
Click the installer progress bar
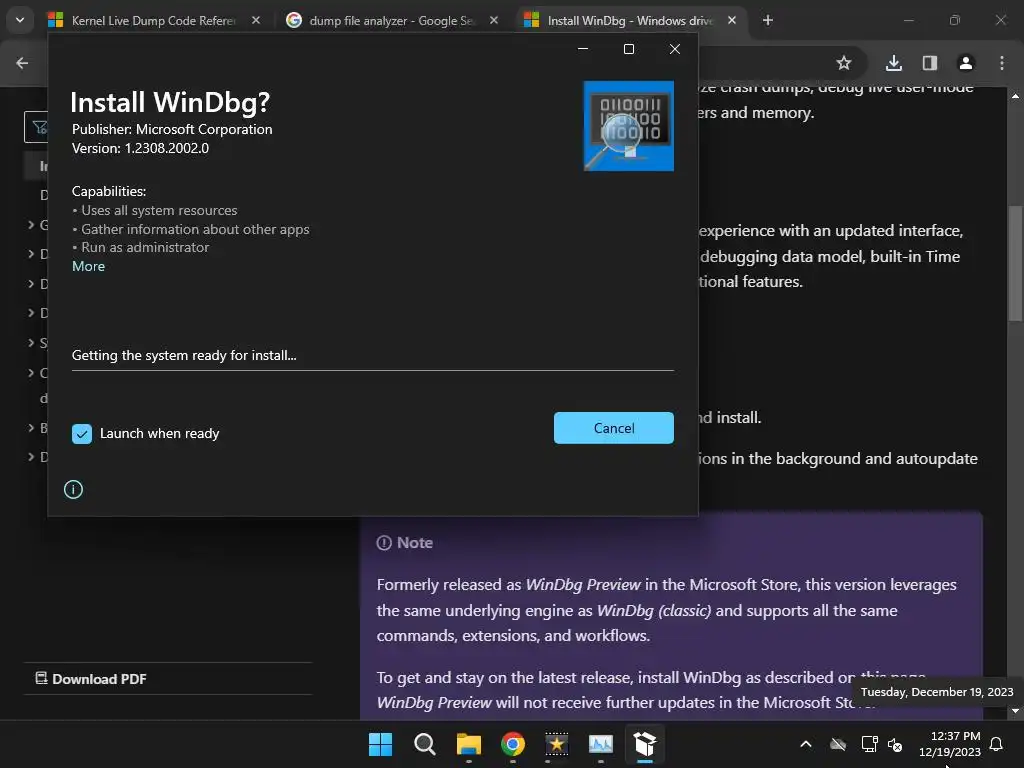[372, 370]
